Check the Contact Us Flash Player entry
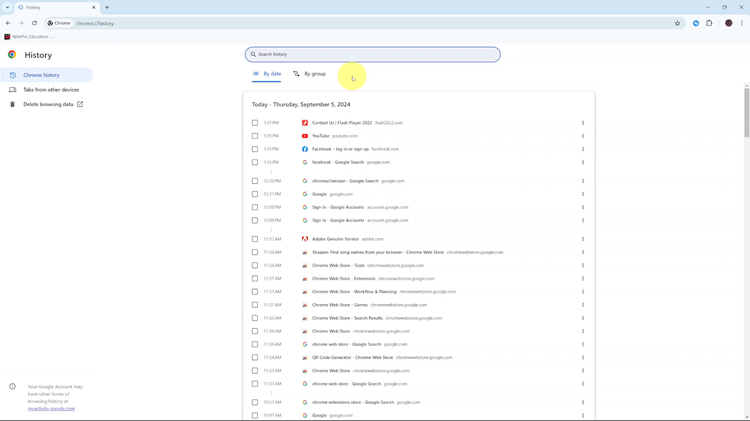750x421 pixels. coord(255,123)
